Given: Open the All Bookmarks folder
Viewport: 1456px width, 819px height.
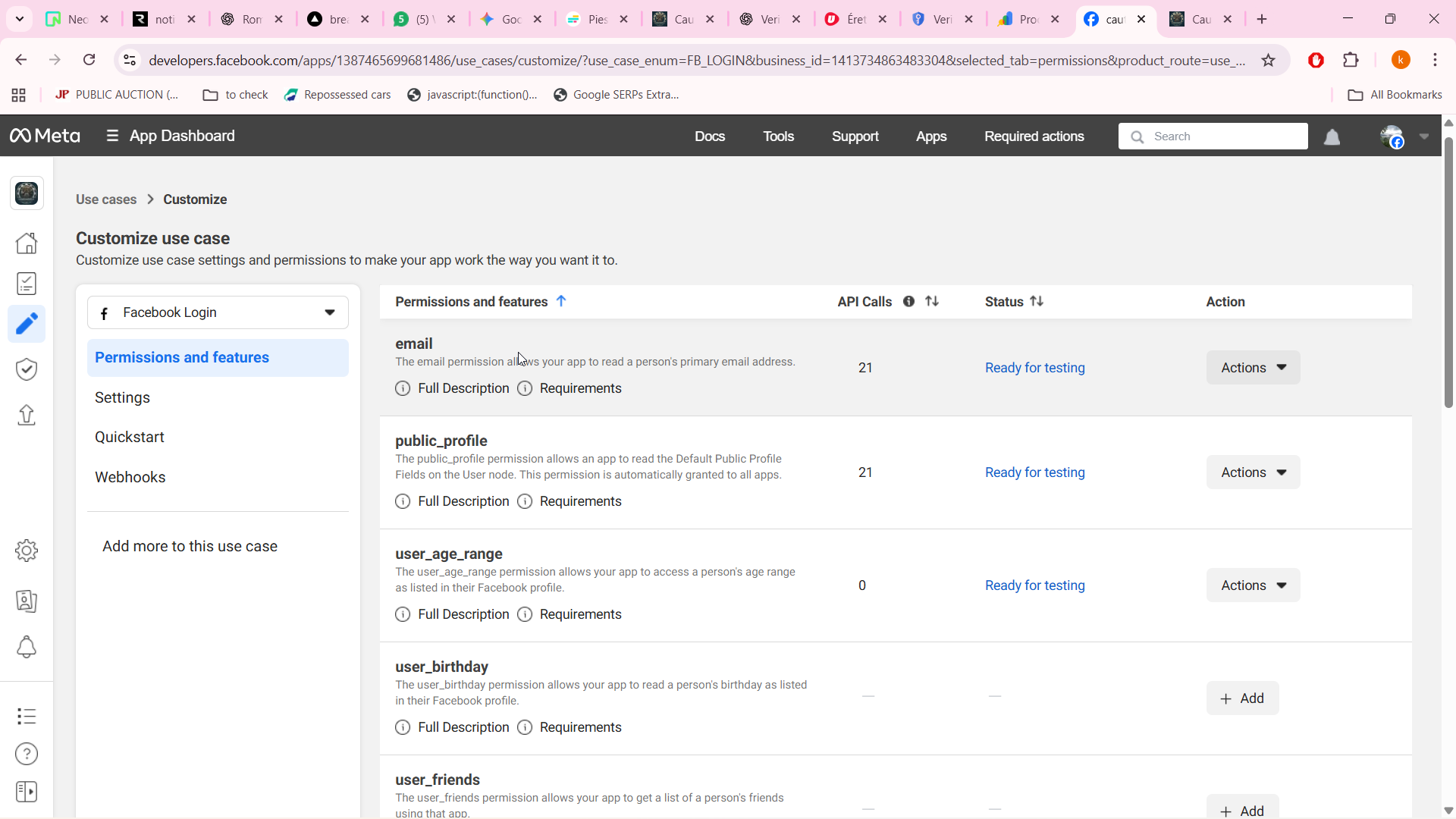Looking at the screenshot, I should coord(1395,95).
